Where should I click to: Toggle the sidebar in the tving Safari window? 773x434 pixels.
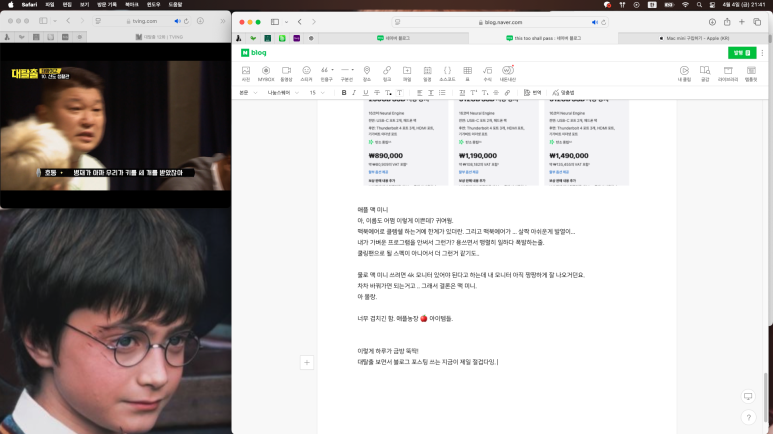click(43, 21)
